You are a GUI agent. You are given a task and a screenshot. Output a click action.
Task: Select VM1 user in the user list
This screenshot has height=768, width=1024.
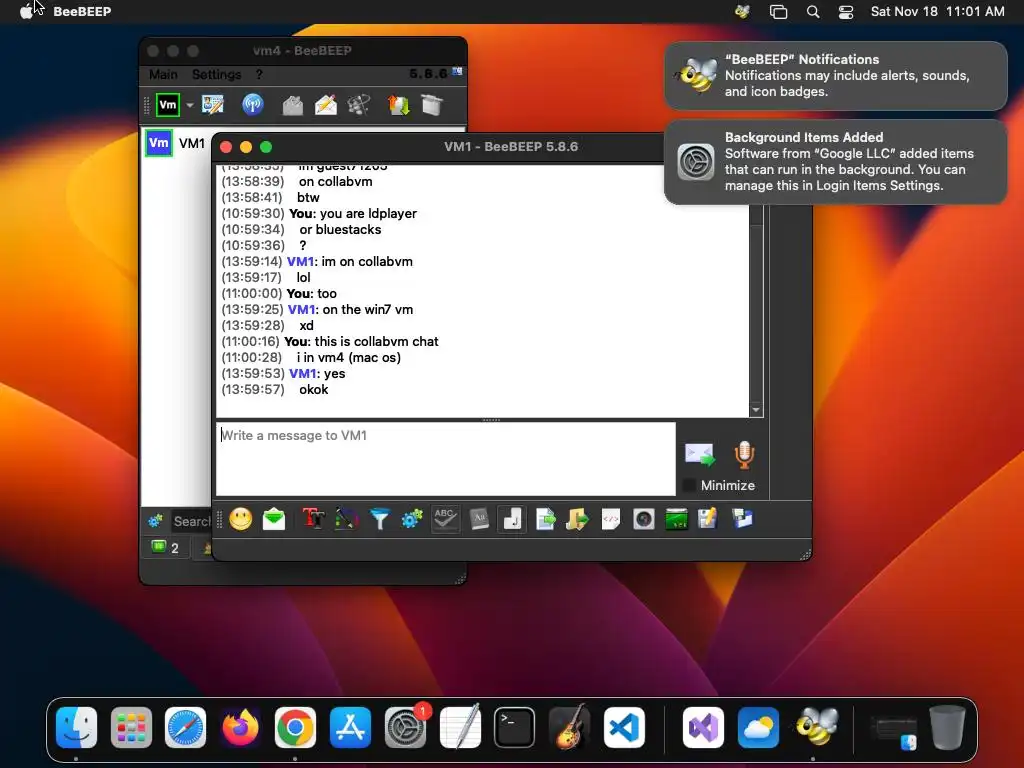[x=176, y=144]
